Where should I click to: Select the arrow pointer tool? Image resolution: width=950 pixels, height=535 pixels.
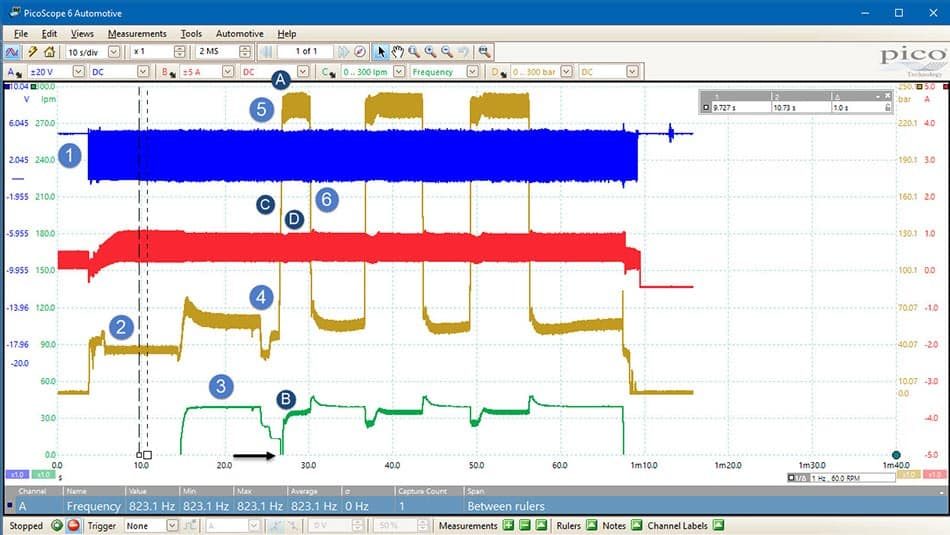click(380, 52)
